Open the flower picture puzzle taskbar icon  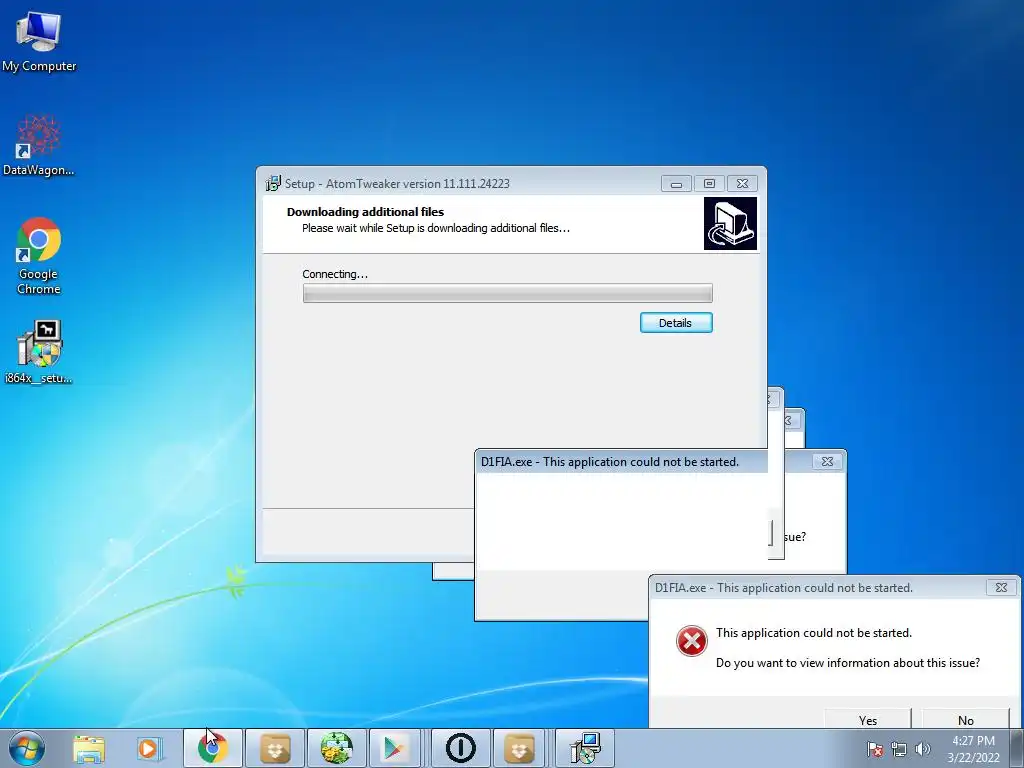337,748
